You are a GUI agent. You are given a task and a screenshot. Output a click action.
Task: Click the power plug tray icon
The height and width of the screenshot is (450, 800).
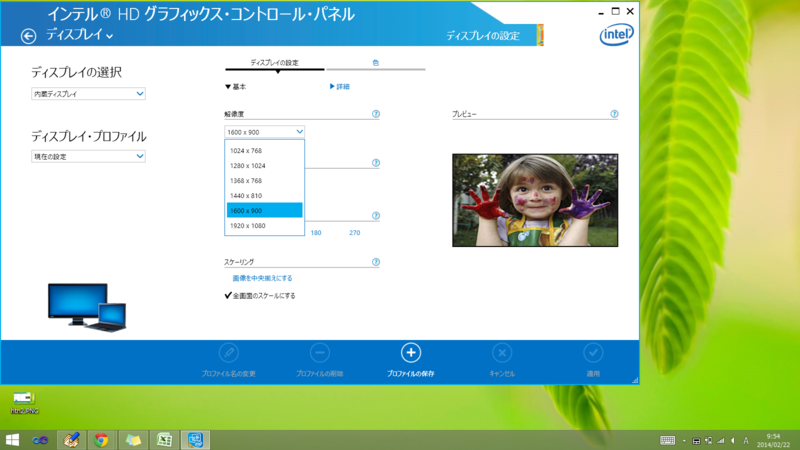(x=708, y=441)
